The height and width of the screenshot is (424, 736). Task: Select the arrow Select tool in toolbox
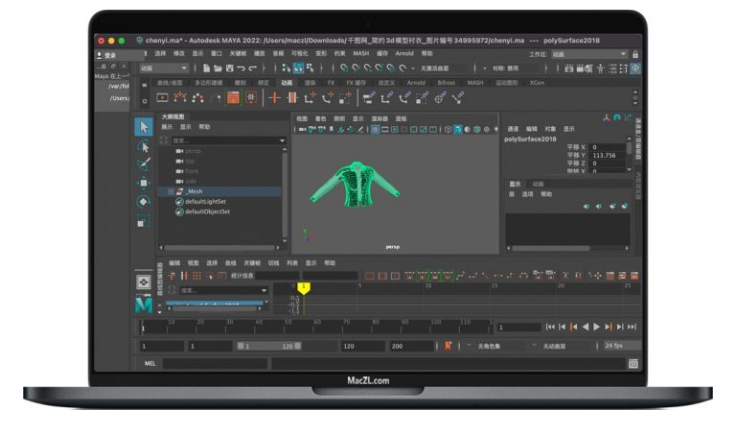144,127
